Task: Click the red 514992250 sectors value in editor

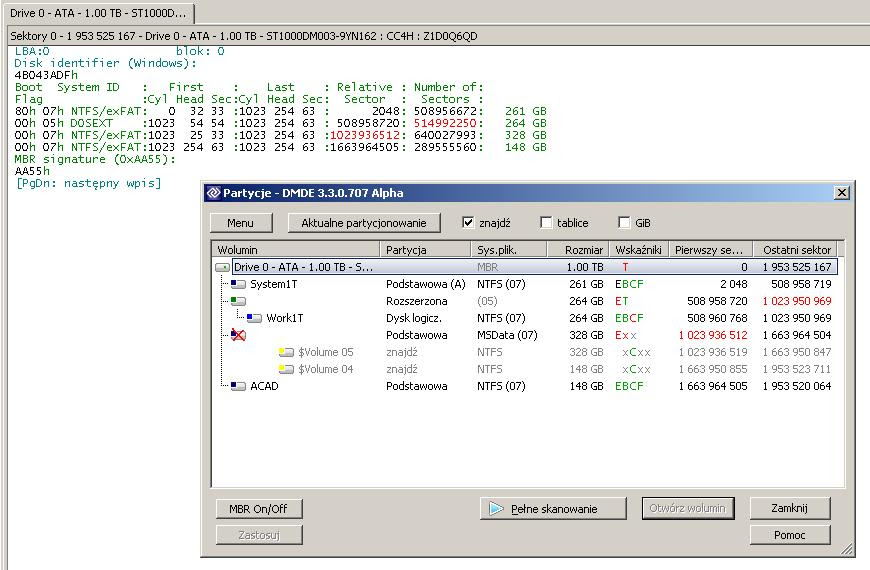Action: click(x=445, y=123)
